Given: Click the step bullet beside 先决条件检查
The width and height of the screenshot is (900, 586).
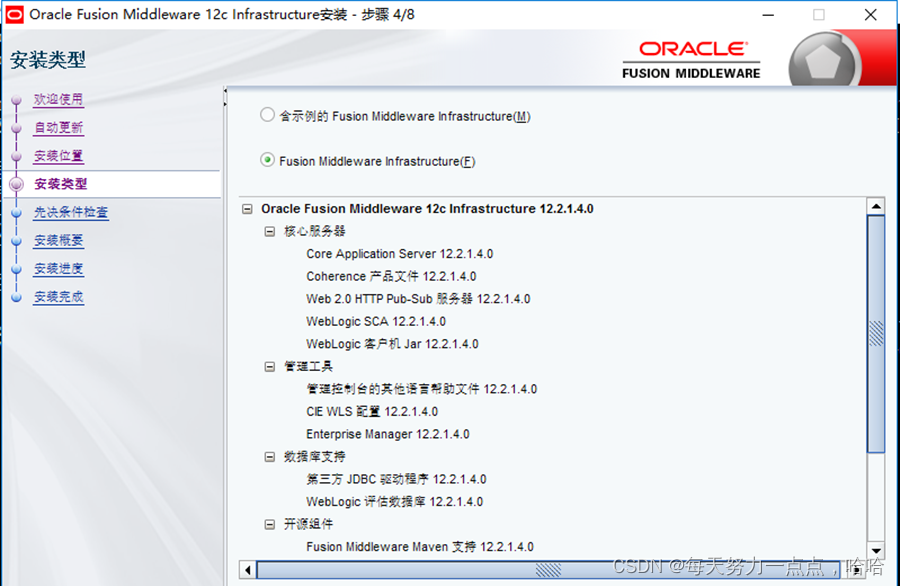Looking at the screenshot, I should [17, 212].
